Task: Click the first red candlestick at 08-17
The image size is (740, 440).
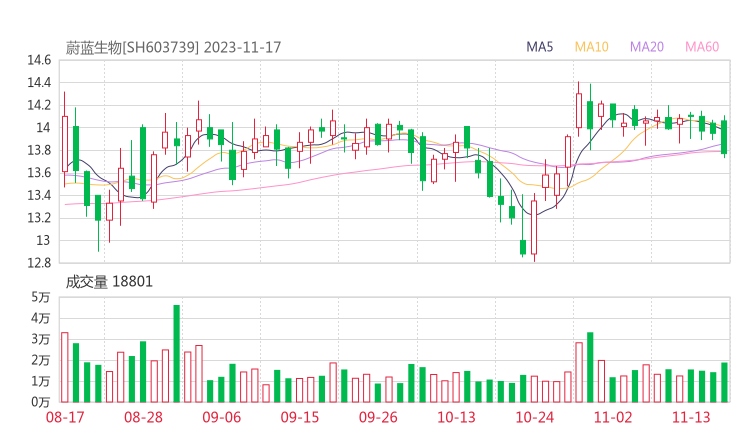Action: pyautogui.click(x=65, y=139)
